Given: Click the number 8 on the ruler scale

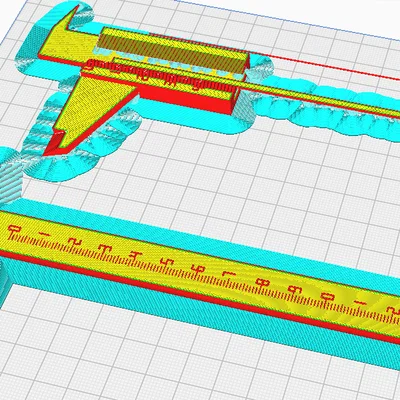Looking at the screenshot, I should [x=263, y=283].
